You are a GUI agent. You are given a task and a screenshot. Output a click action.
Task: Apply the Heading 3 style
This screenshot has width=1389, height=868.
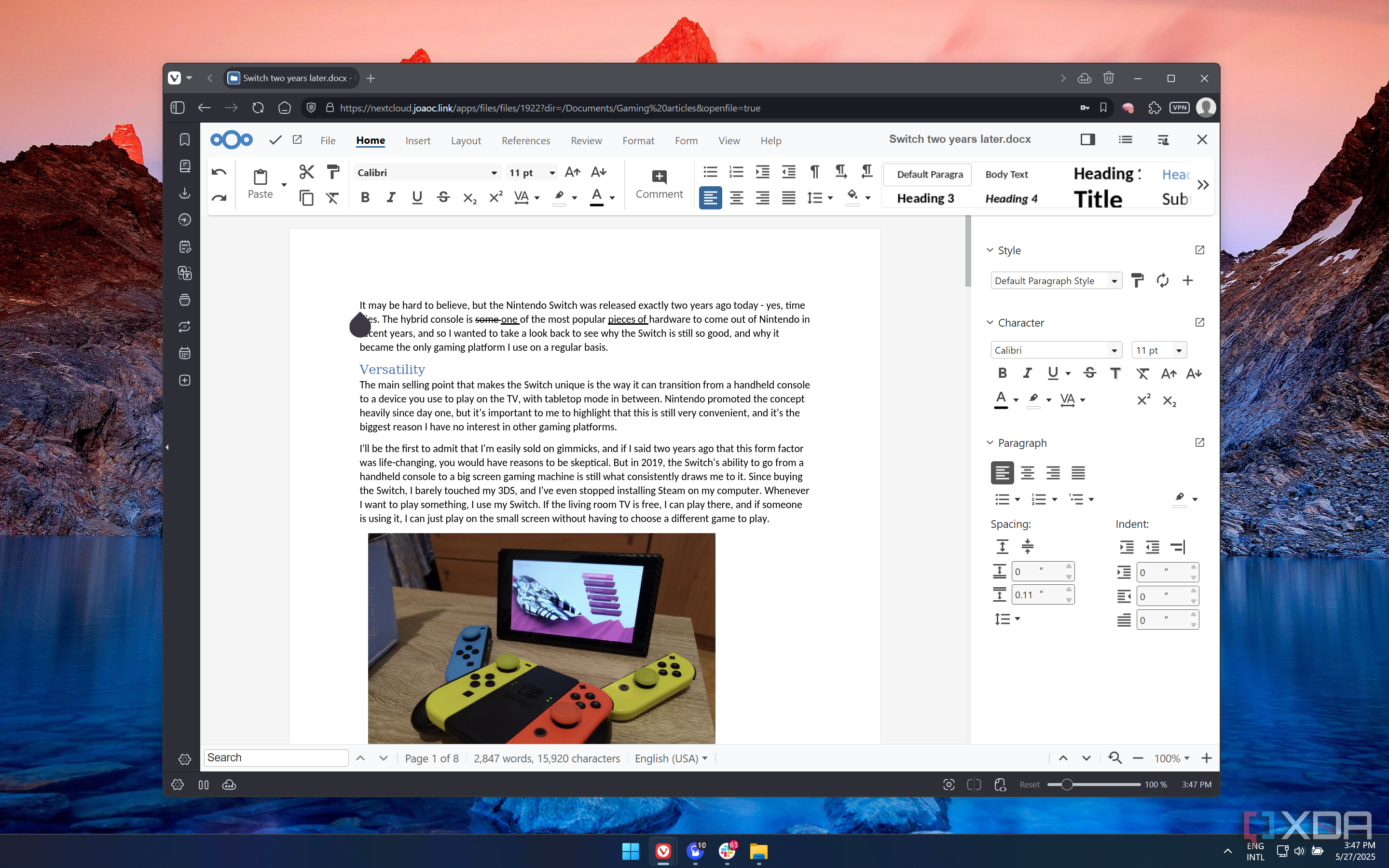[x=925, y=198]
